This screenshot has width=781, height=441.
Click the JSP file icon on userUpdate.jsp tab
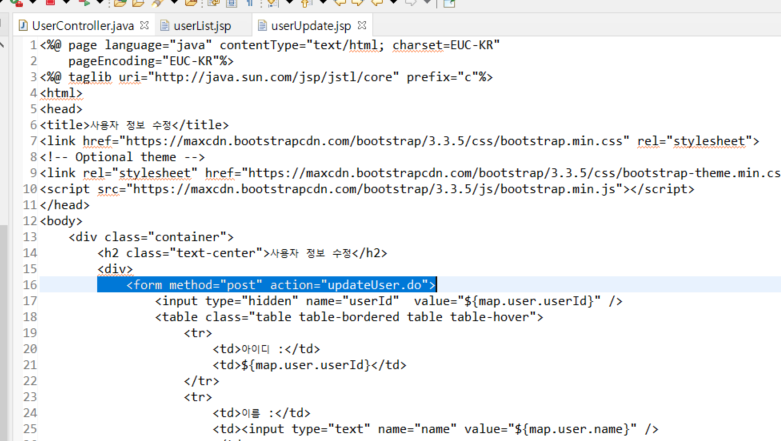pyautogui.click(x=262, y=25)
